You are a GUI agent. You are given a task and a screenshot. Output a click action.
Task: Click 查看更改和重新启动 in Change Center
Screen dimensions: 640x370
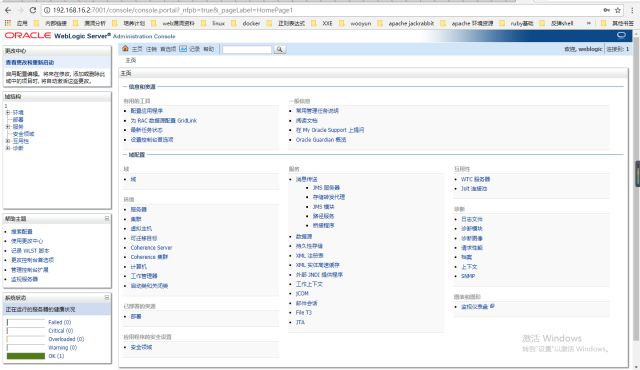30,62
